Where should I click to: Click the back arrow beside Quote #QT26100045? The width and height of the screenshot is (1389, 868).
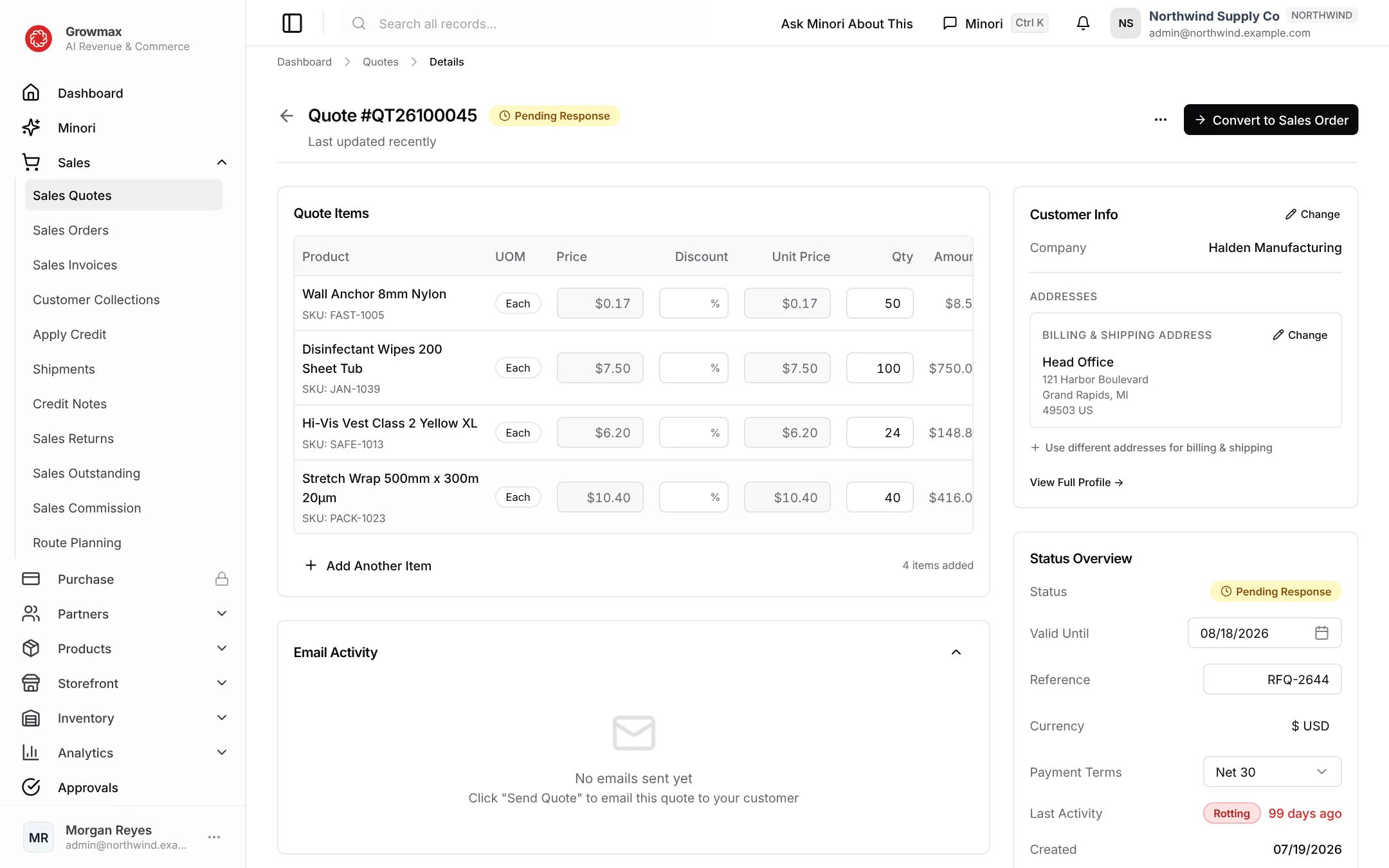(x=287, y=116)
